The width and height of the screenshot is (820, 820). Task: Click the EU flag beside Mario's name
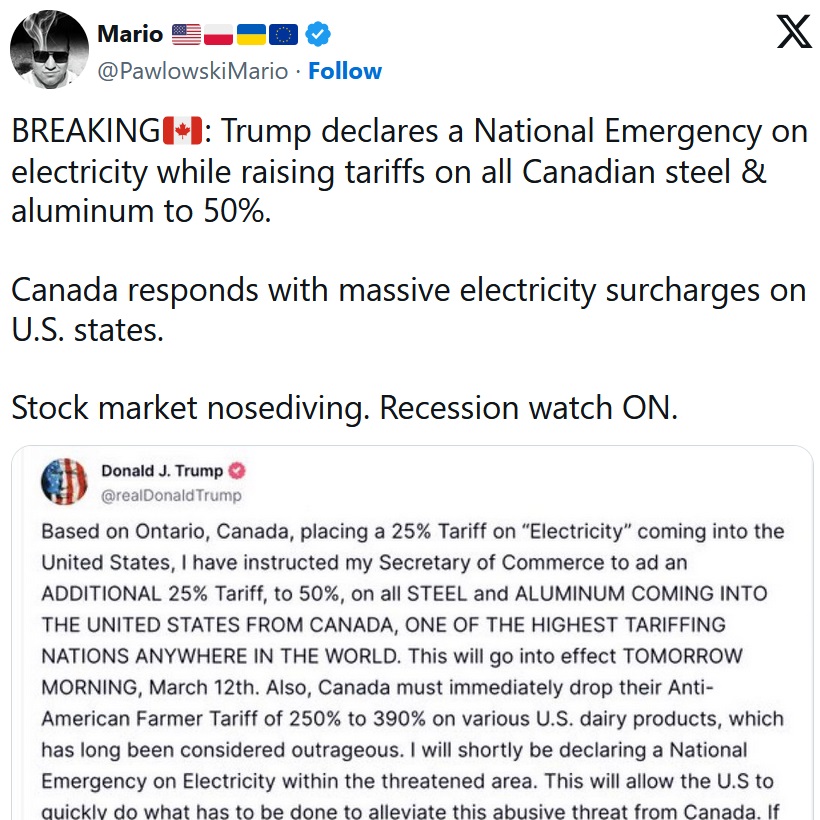pos(283,35)
